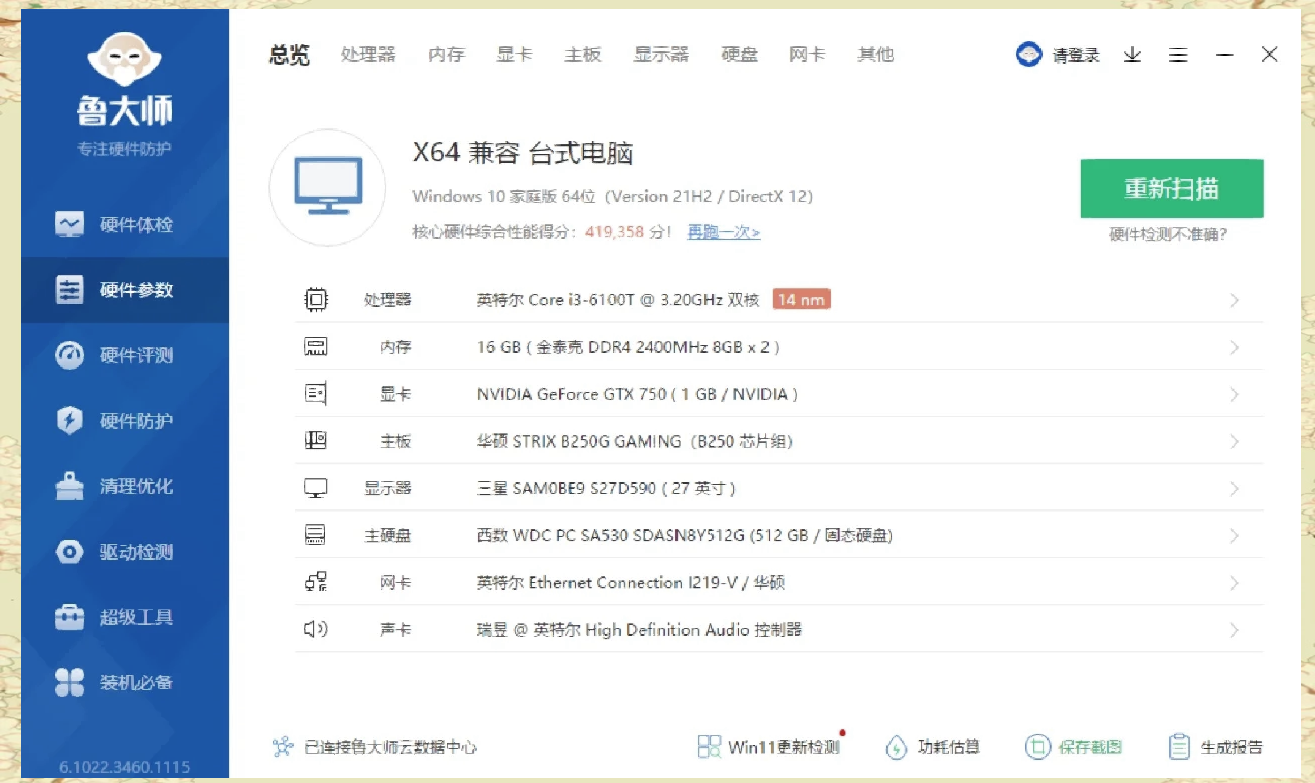Click the 16 GB 金泰克 DDR4 memory text
Screen dimensions: 1315x783
click(628, 347)
